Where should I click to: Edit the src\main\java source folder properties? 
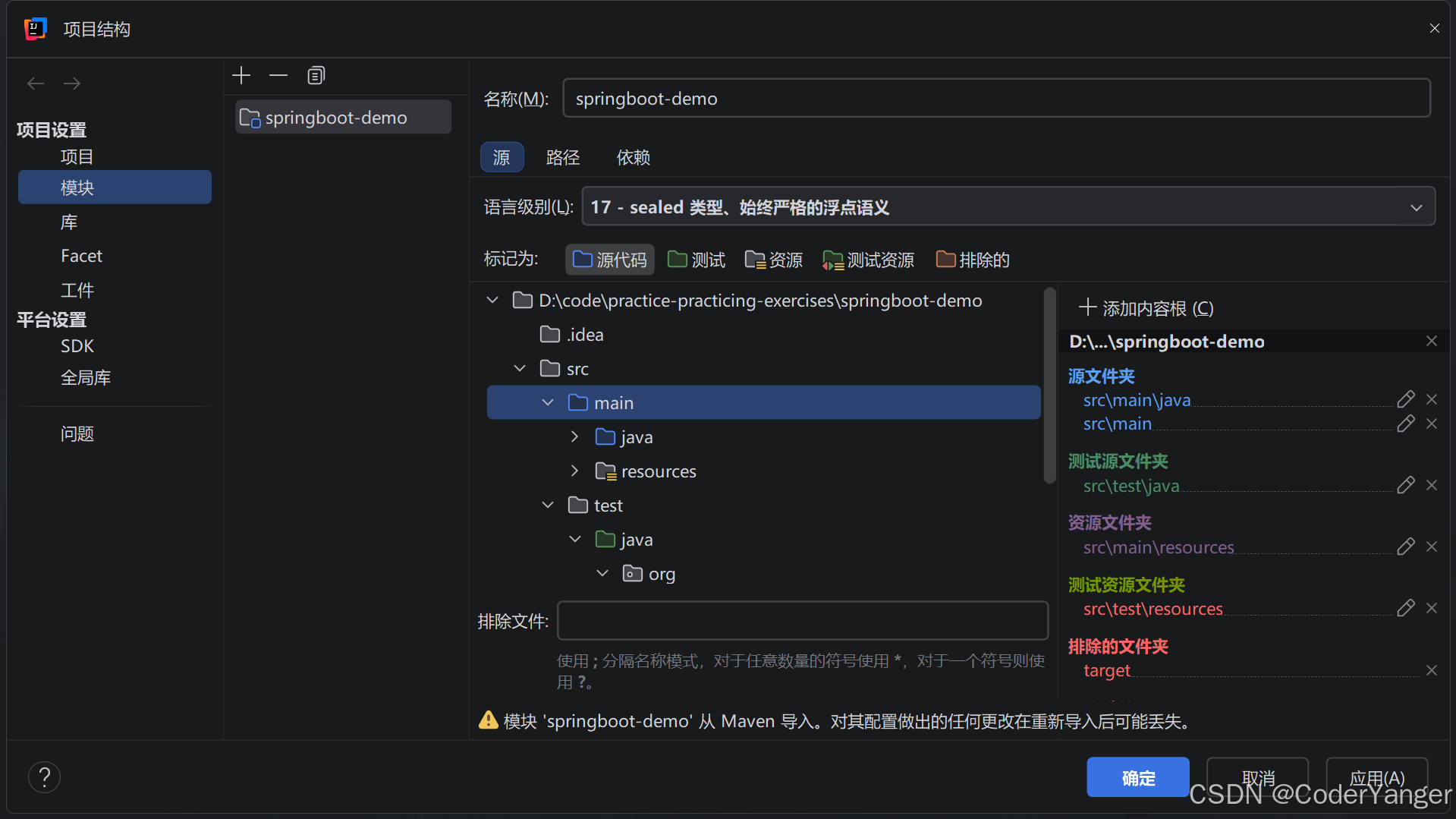1405,399
